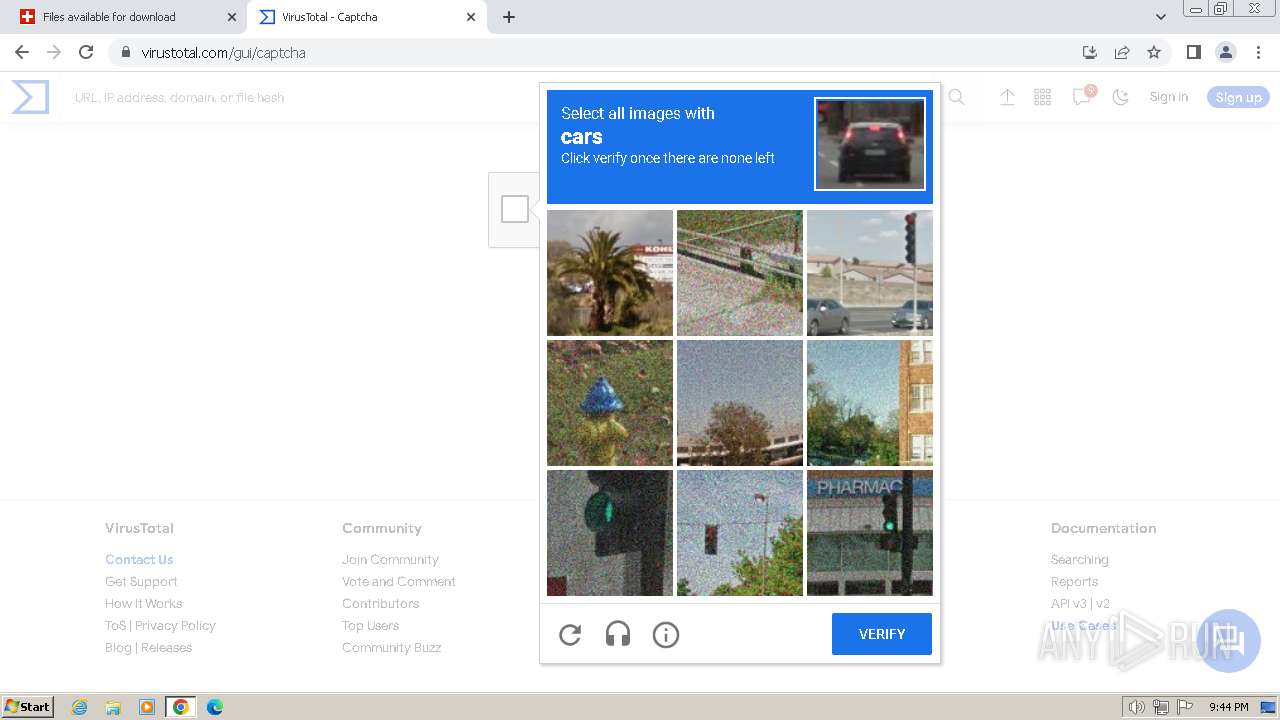Click the VERIFY button
This screenshot has height=720, width=1280.
(x=882, y=634)
